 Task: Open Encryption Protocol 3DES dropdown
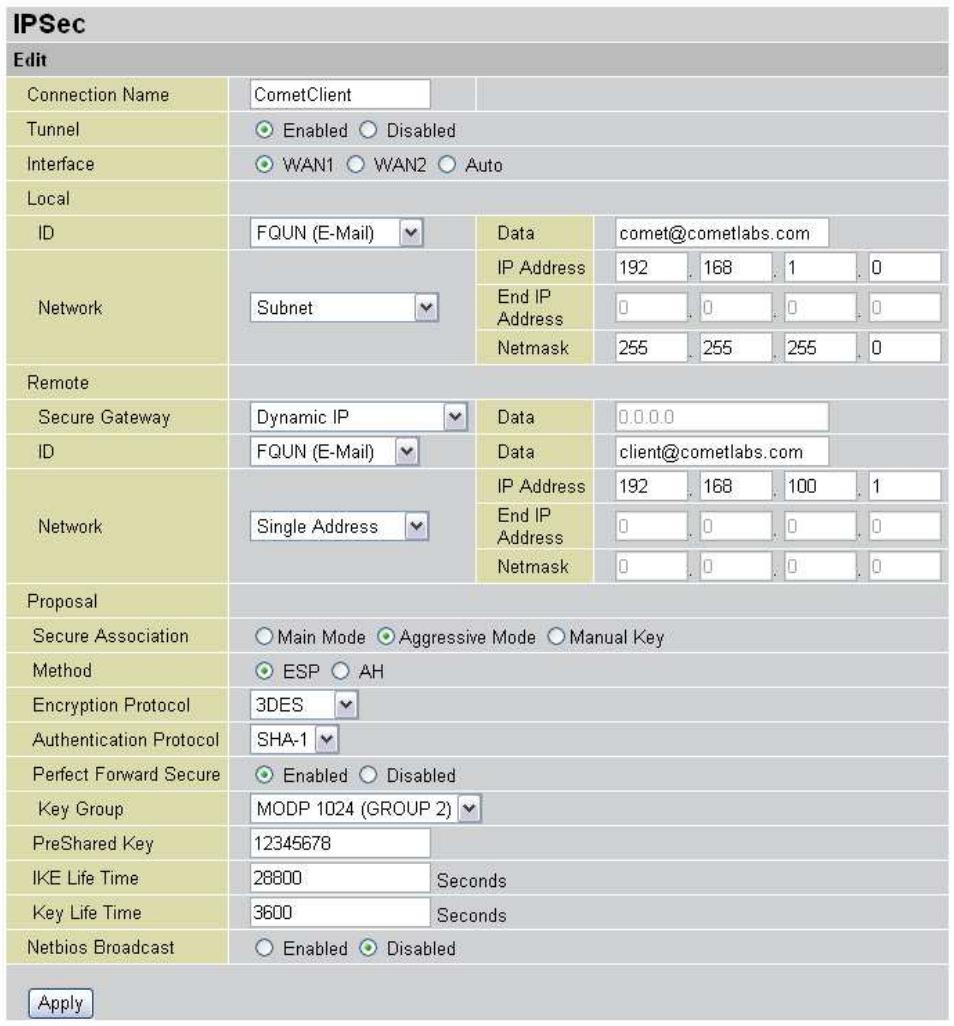point(304,705)
